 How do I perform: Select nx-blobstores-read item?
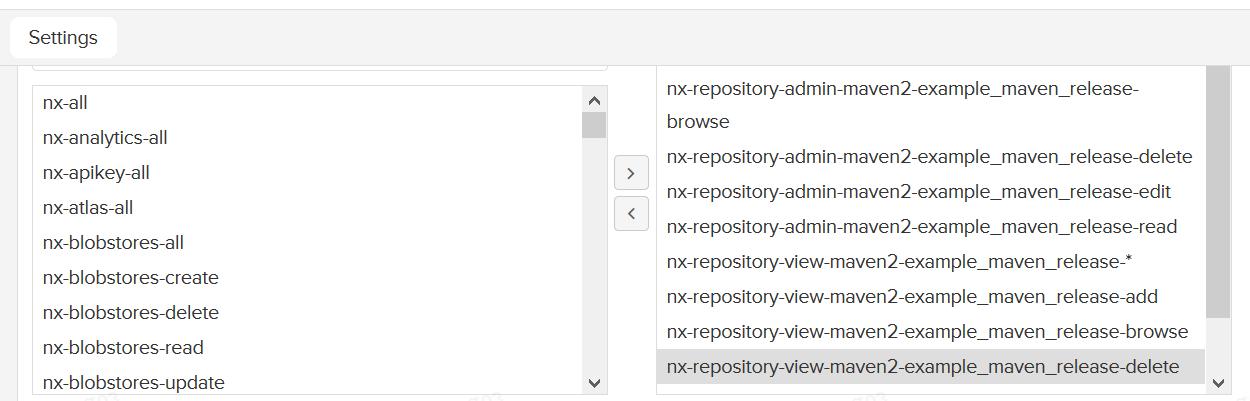pos(307,348)
